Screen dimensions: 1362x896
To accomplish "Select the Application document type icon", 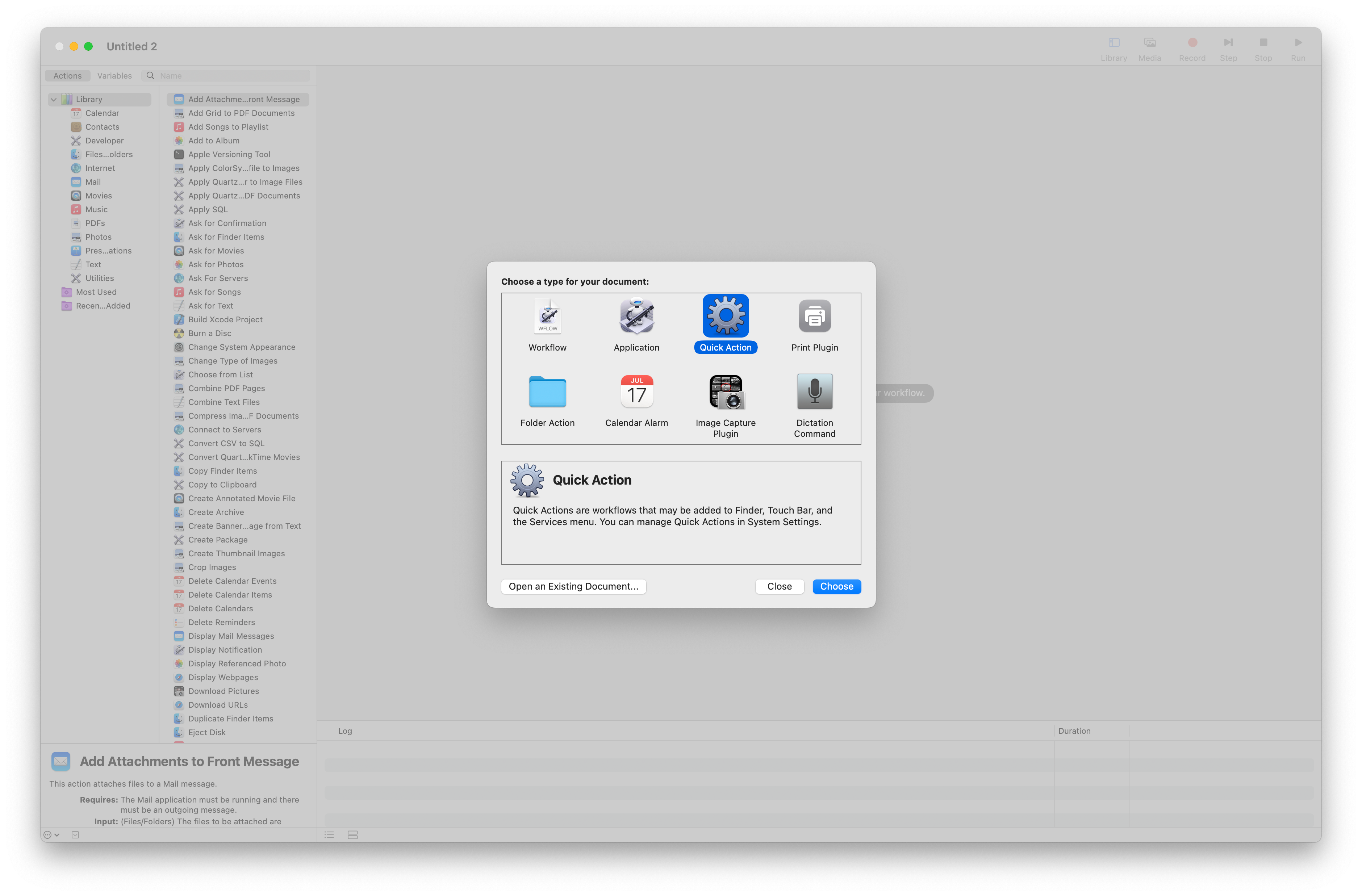I will [636, 317].
